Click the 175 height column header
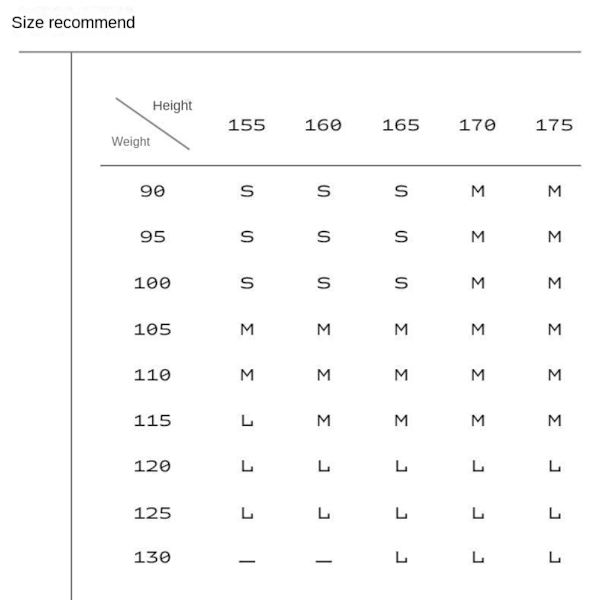The image size is (600, 600). pos(554,125)
